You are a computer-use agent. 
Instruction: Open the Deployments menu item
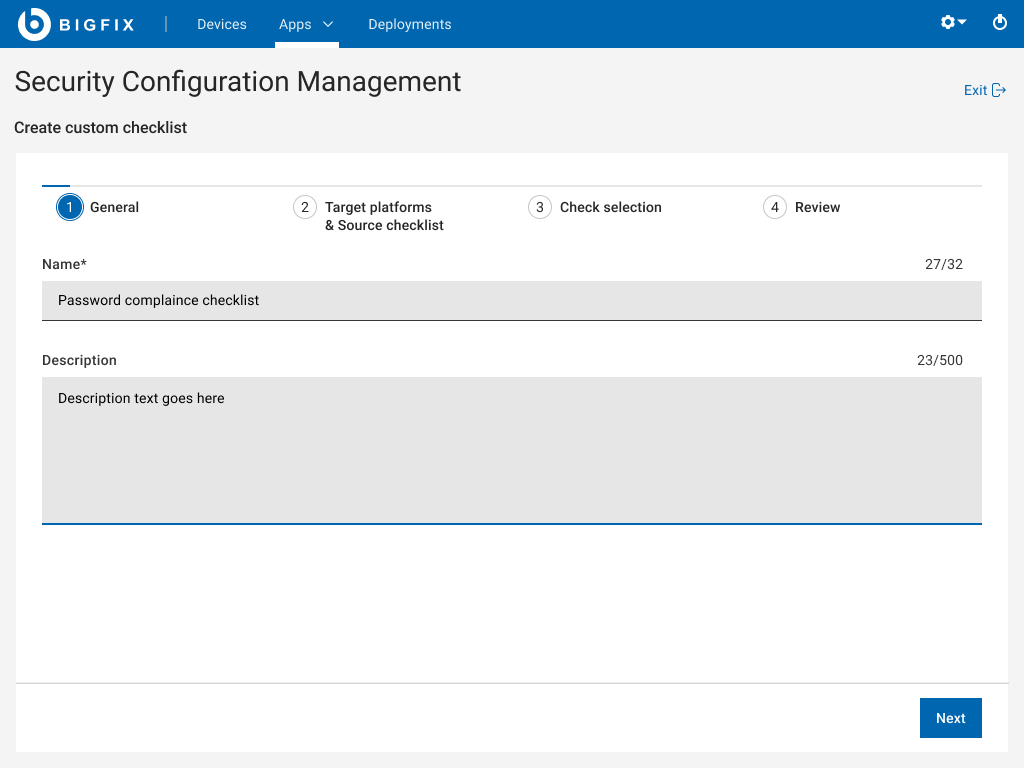click(x=409, y=24)
